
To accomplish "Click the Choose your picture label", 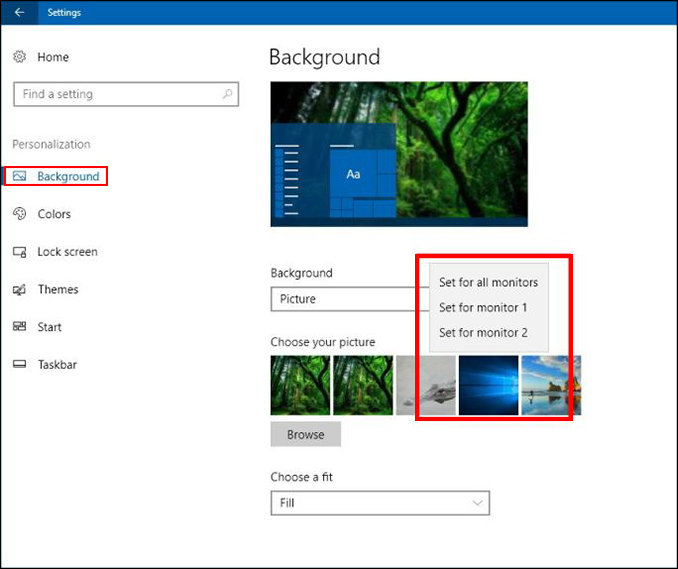I will pos(323,342).
